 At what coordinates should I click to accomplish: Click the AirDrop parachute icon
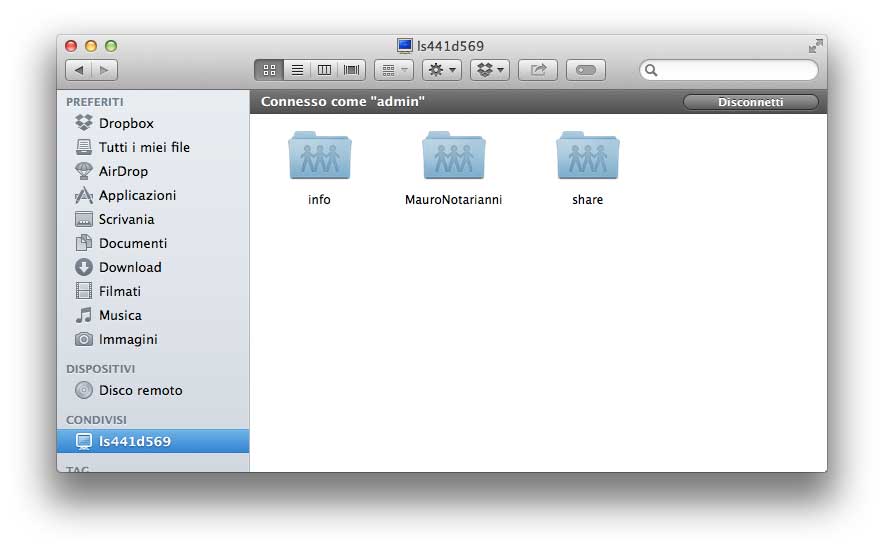[x=84, y=171]
